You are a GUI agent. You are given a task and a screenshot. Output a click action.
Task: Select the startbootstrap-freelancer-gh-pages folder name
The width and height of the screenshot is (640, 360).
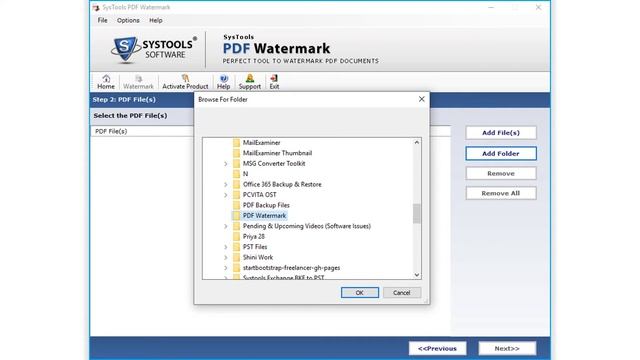coord(291,268)
